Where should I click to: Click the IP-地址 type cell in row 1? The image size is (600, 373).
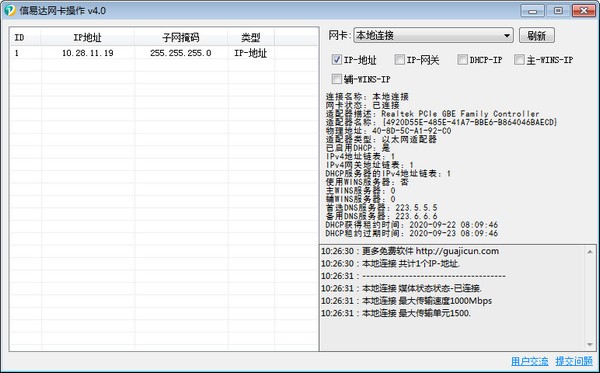(x=251, y=53)
